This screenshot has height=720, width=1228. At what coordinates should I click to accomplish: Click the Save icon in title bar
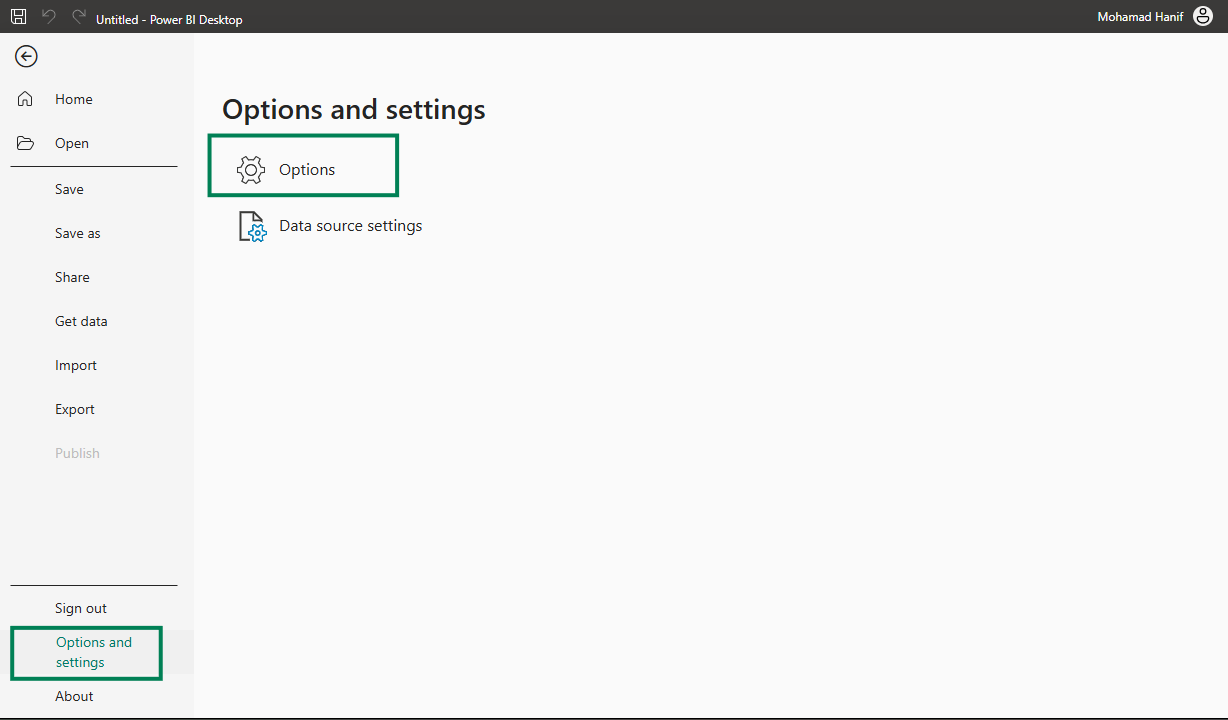click(18, 17)
